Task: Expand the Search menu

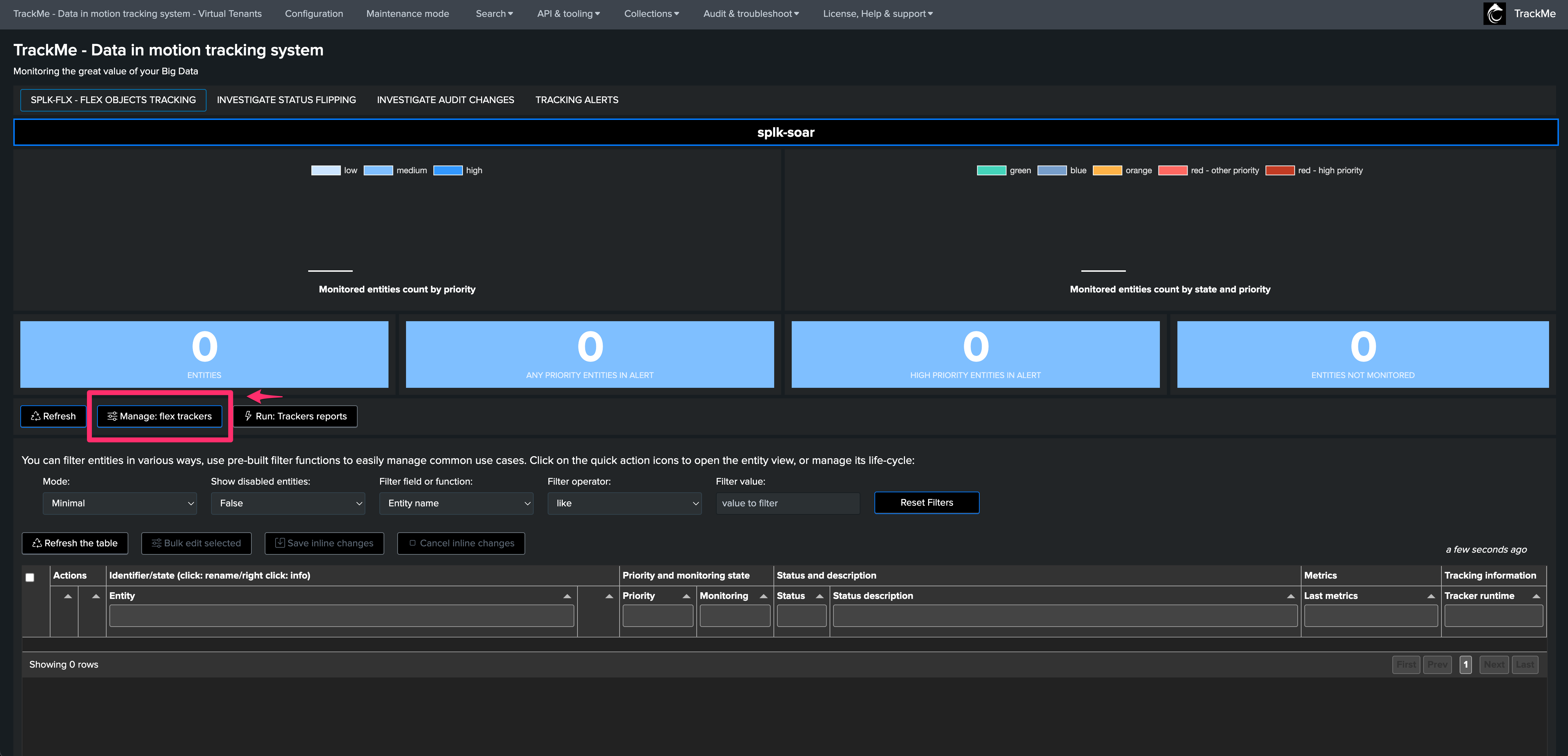Action: point(494,13)
